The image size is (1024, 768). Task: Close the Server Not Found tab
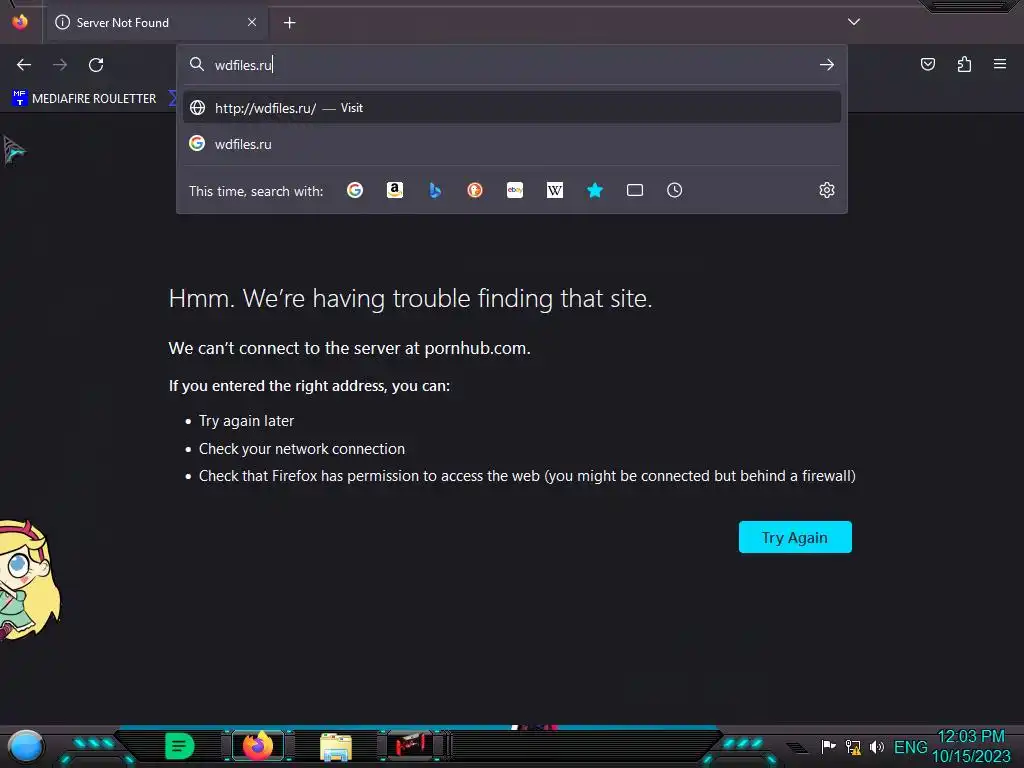pyautogui.click(x=251, y=22)
